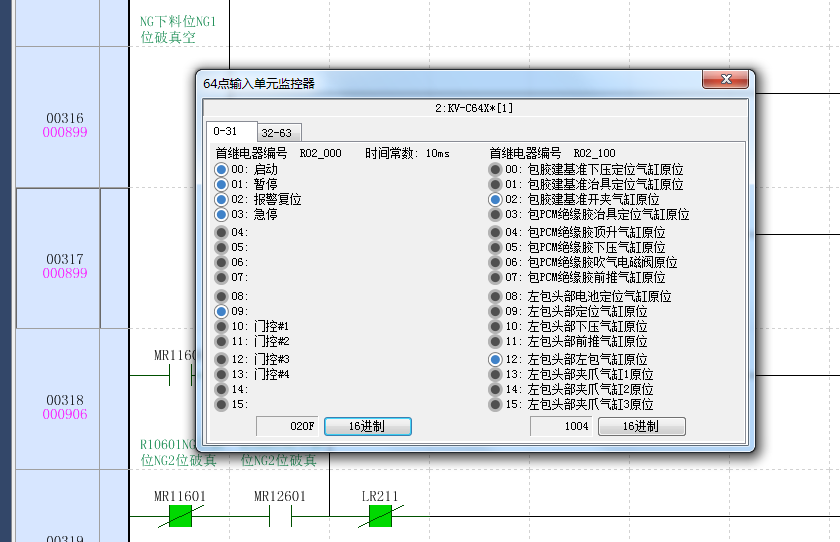This screenshot has height=542, width=840.
Task: Click indicator for 12: 左包头部左包气缸原位
Action: pos(495,360)
